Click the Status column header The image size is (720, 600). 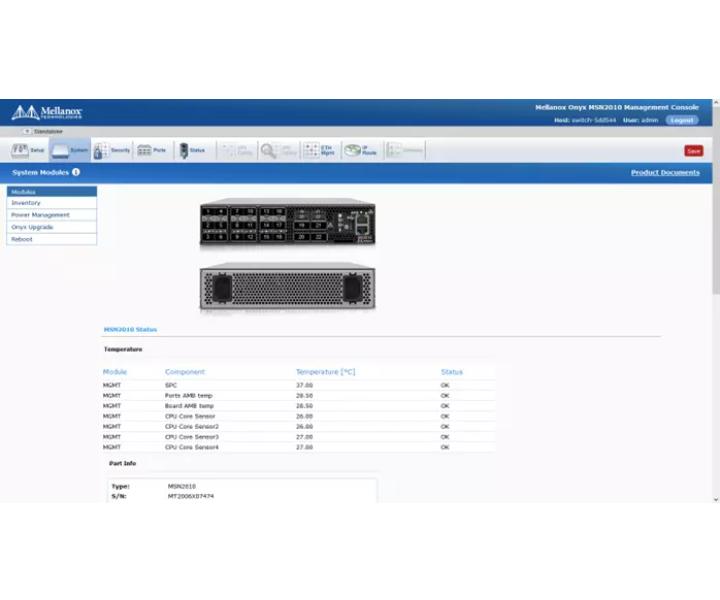coord(452,372)
